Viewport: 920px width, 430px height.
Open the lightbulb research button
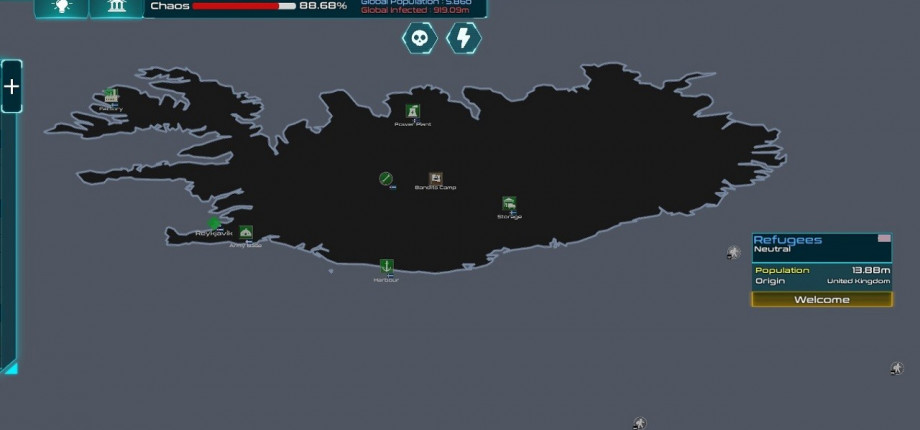click(61, 8)
